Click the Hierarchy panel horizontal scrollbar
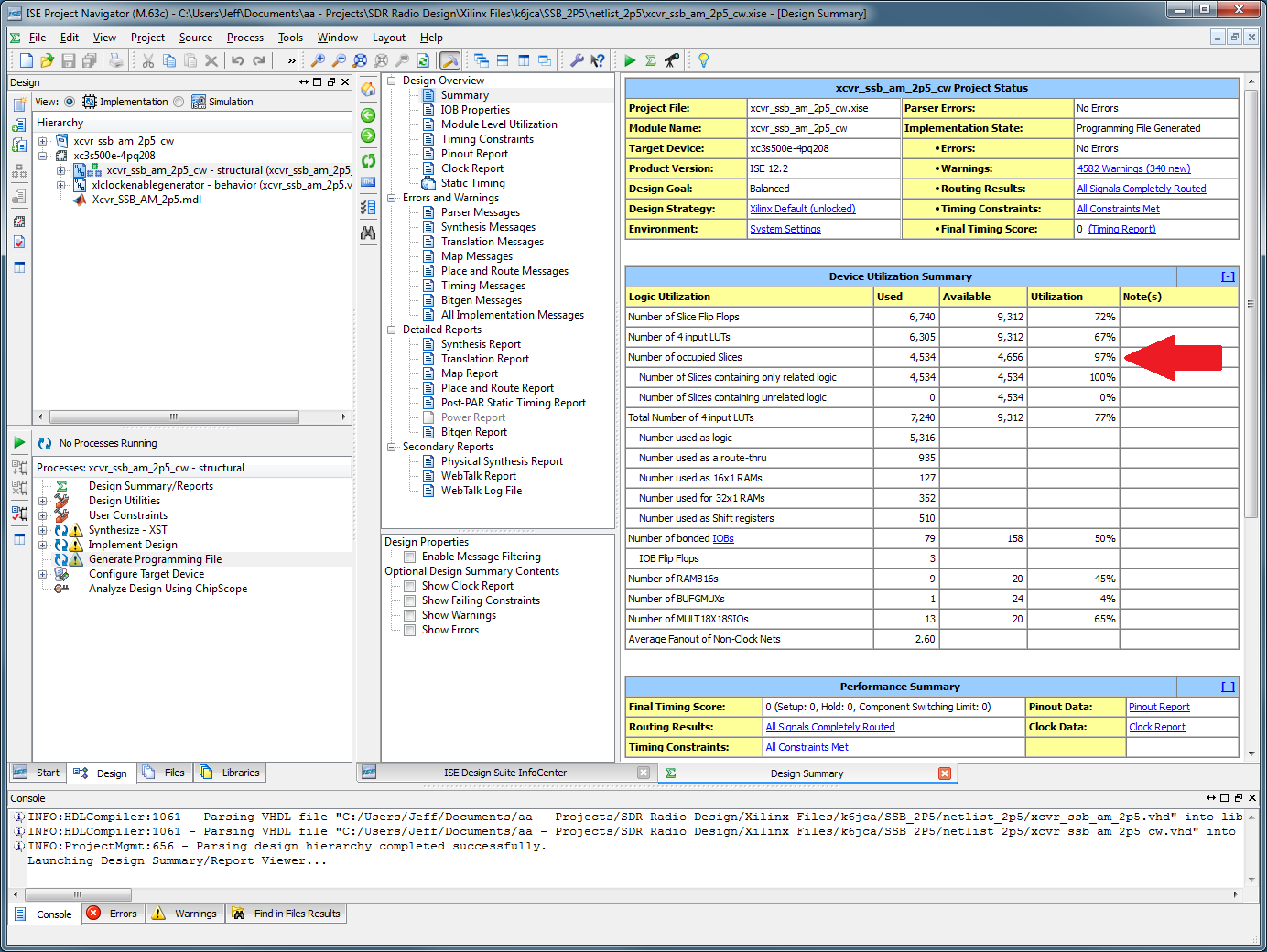 (174, 416)
